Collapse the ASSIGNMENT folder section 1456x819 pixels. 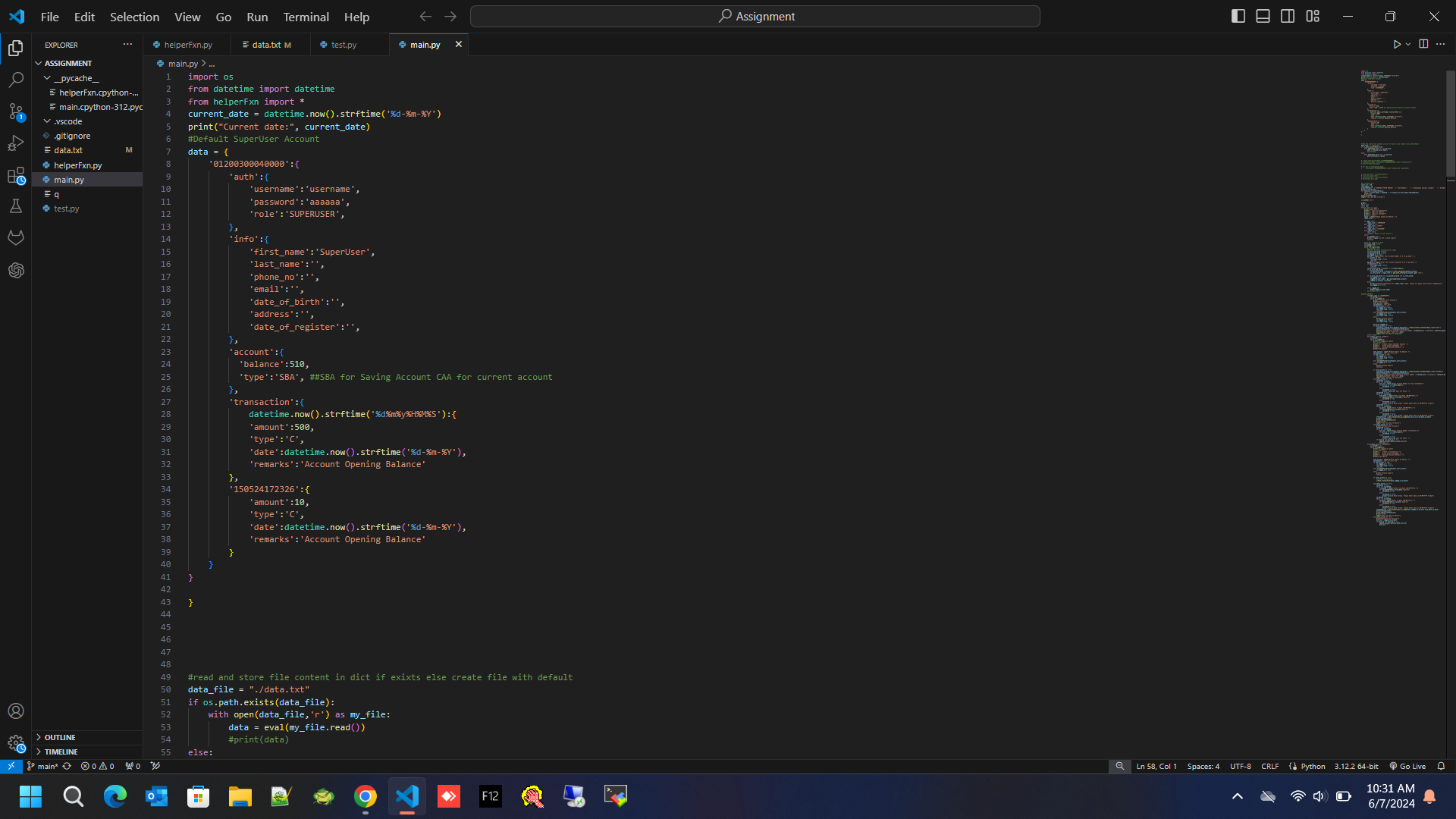[67, 64]
